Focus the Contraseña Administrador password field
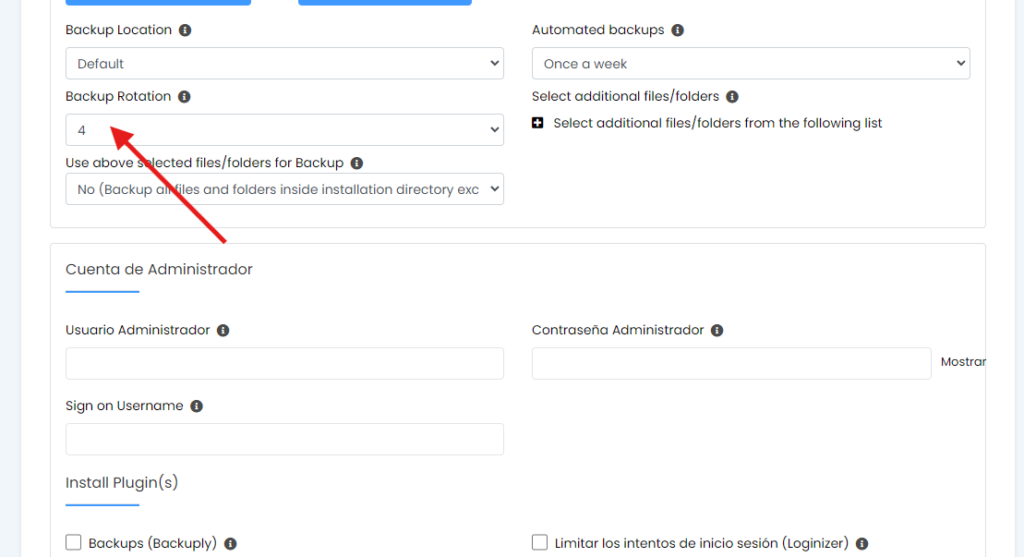1024x557 pixels. 731,364
